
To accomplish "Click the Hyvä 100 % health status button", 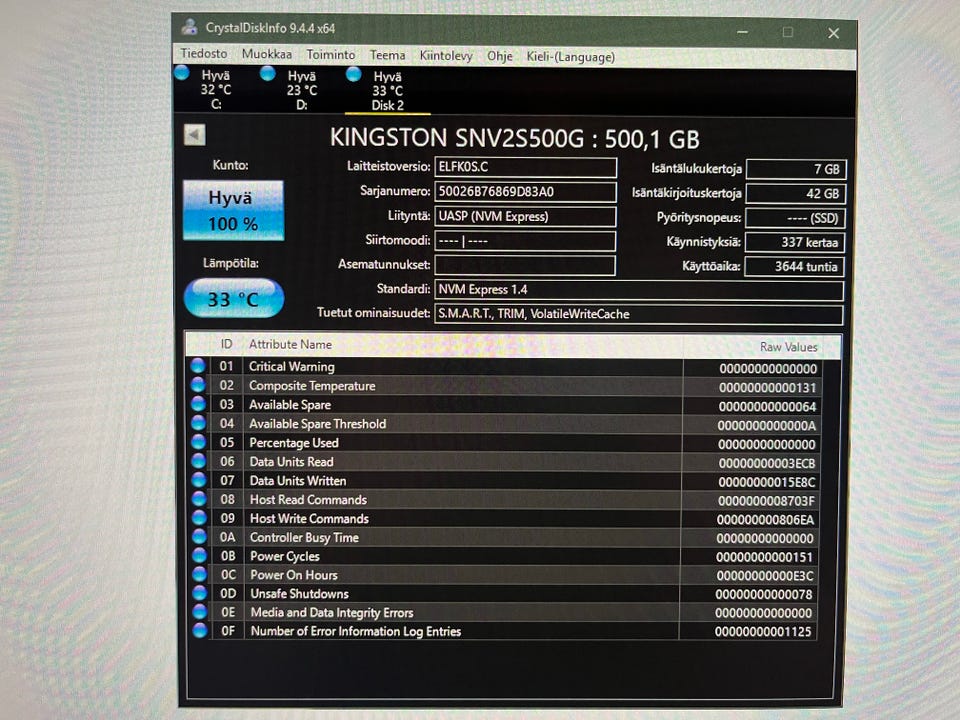I will [233, 210].
